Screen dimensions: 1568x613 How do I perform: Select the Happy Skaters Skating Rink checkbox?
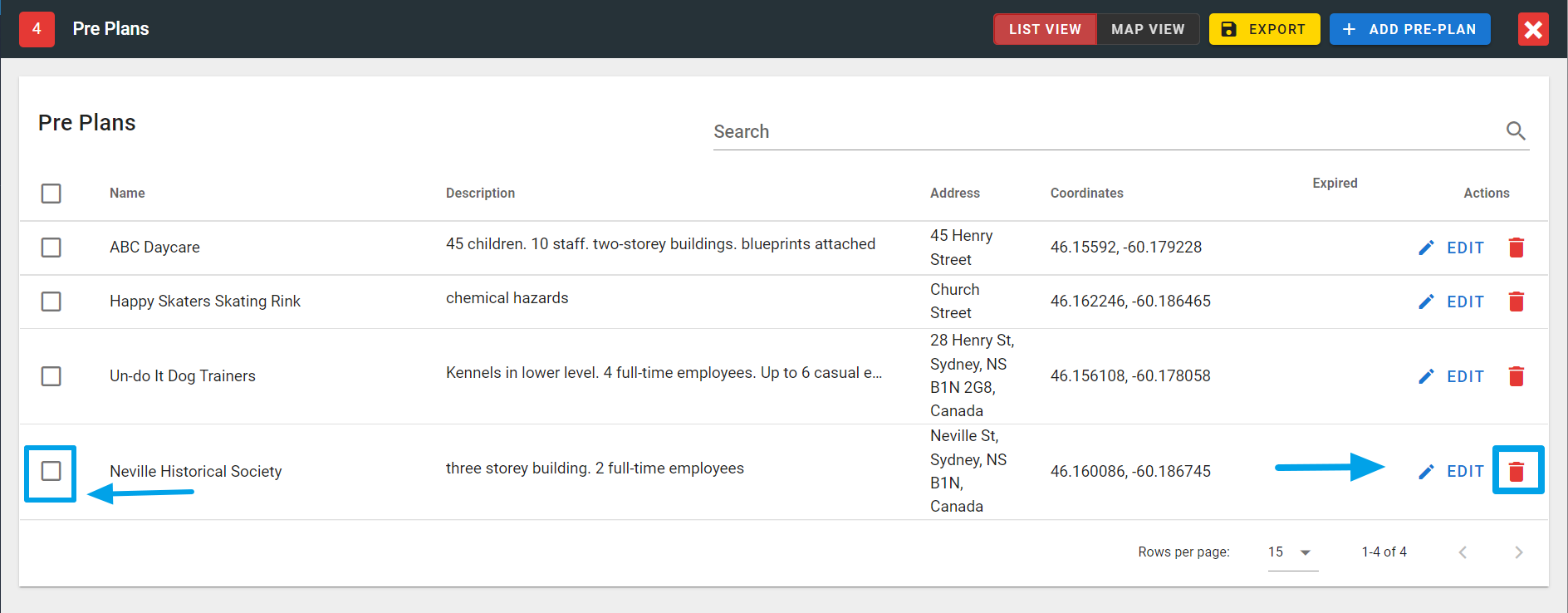[x=51, y=302]
